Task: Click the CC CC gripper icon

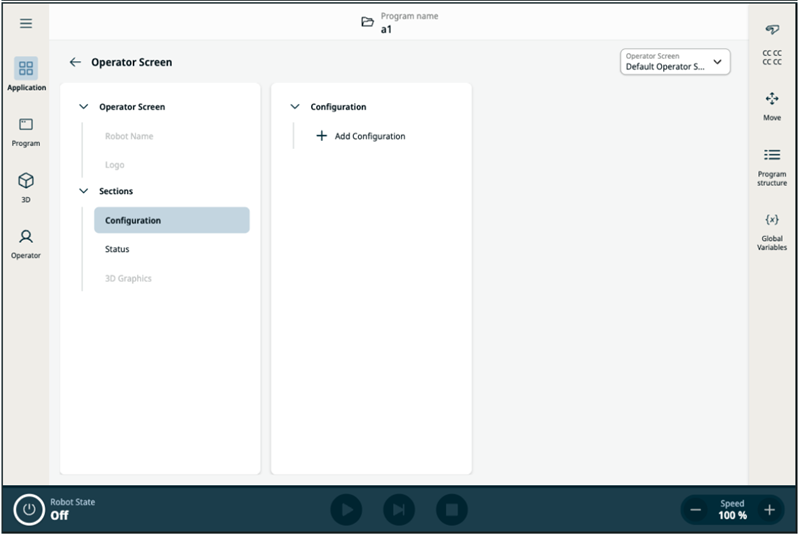Action: pos(772,42)
